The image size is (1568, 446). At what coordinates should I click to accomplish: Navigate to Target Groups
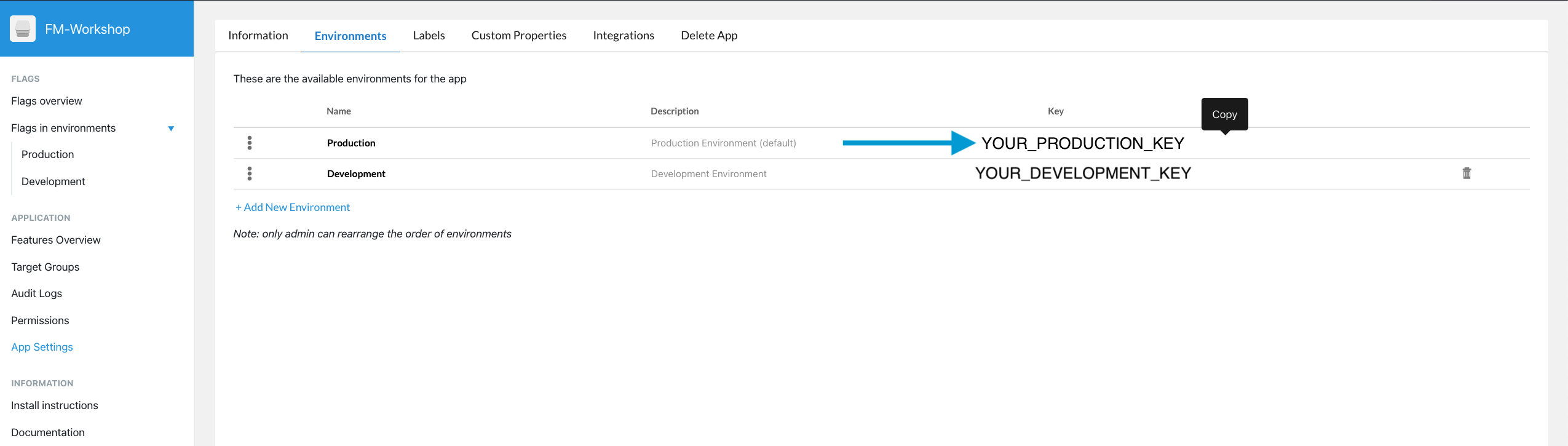pos(45,267)
